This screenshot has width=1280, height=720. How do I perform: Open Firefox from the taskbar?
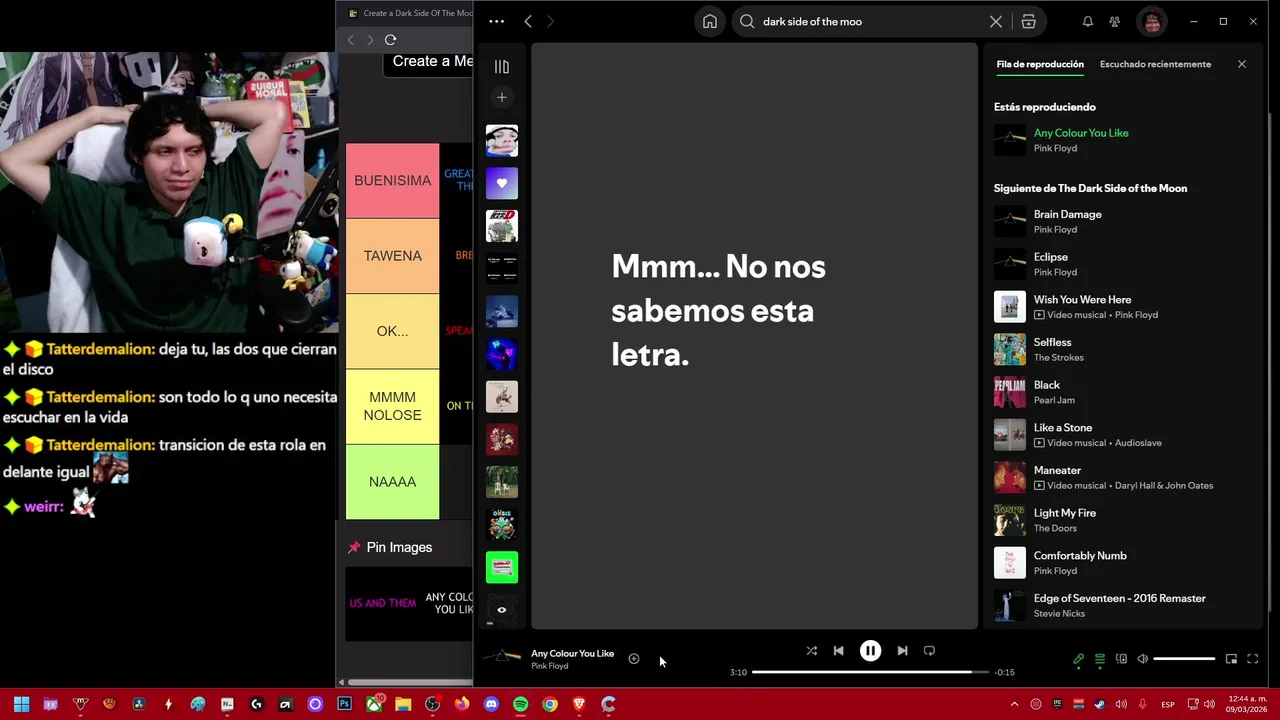[x=461, y=704]
